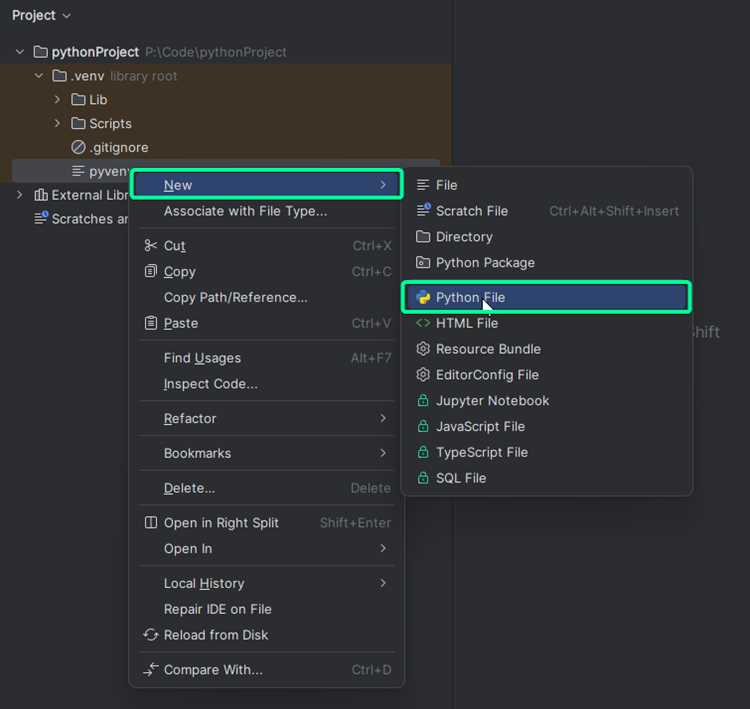The width and height of the screenshot is (750, 709).
Task: Click the Scratch File icon
Action: pos(423,210)
